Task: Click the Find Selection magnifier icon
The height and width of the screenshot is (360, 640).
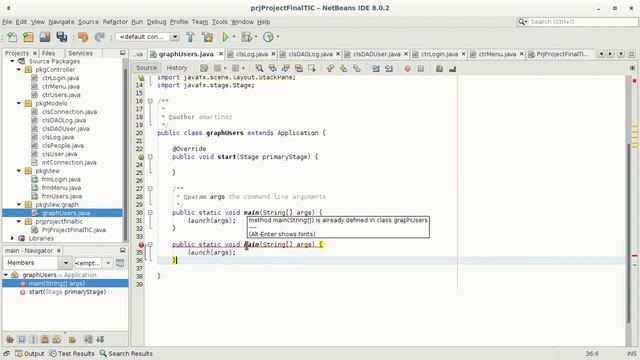Action: (x=259, y=69)
